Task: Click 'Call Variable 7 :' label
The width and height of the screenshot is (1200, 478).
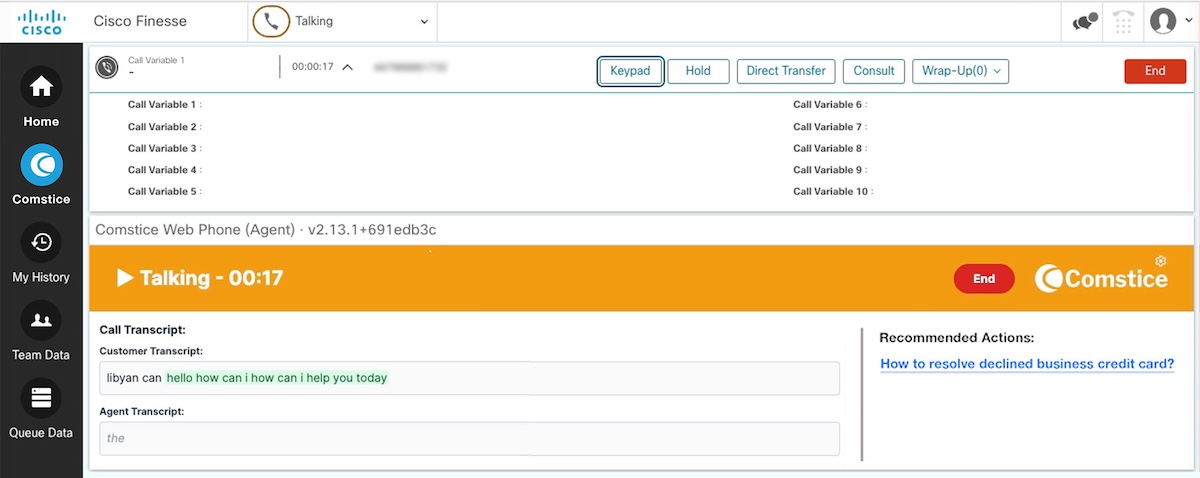Action: pos(830,127)
